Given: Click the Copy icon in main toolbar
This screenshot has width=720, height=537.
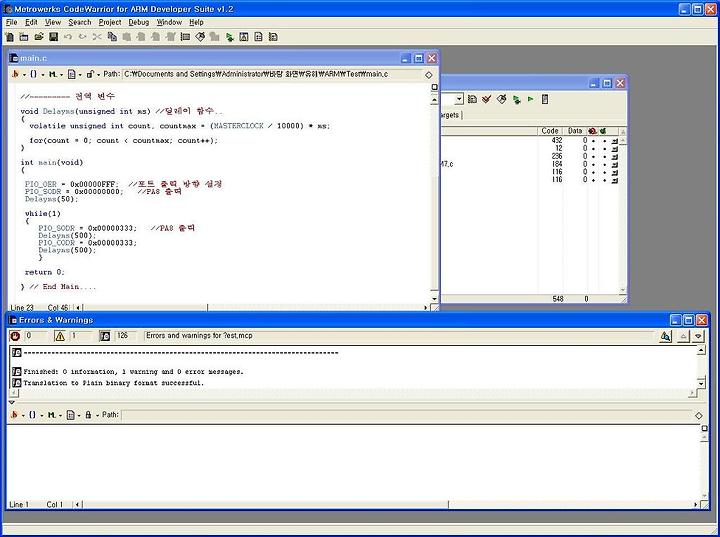Looking at the screenshot, I should tap(112, 37).
